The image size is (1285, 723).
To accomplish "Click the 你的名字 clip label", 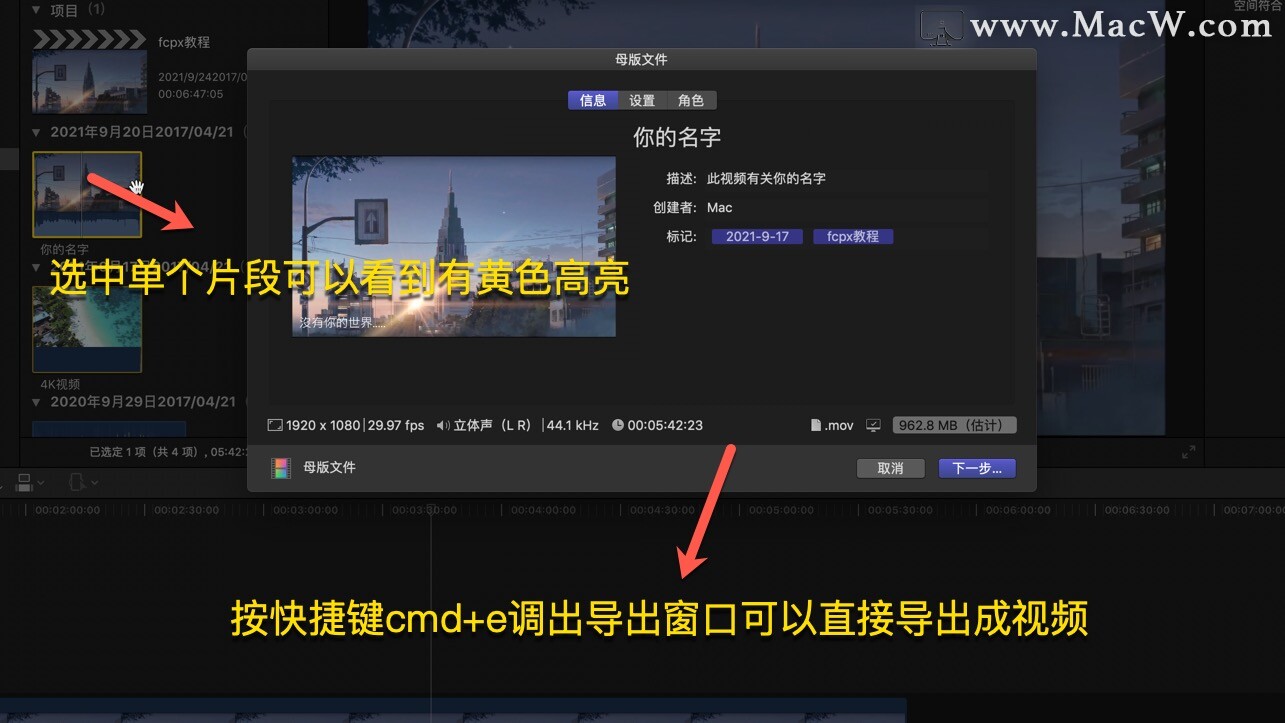I will [x=64, y=249].
